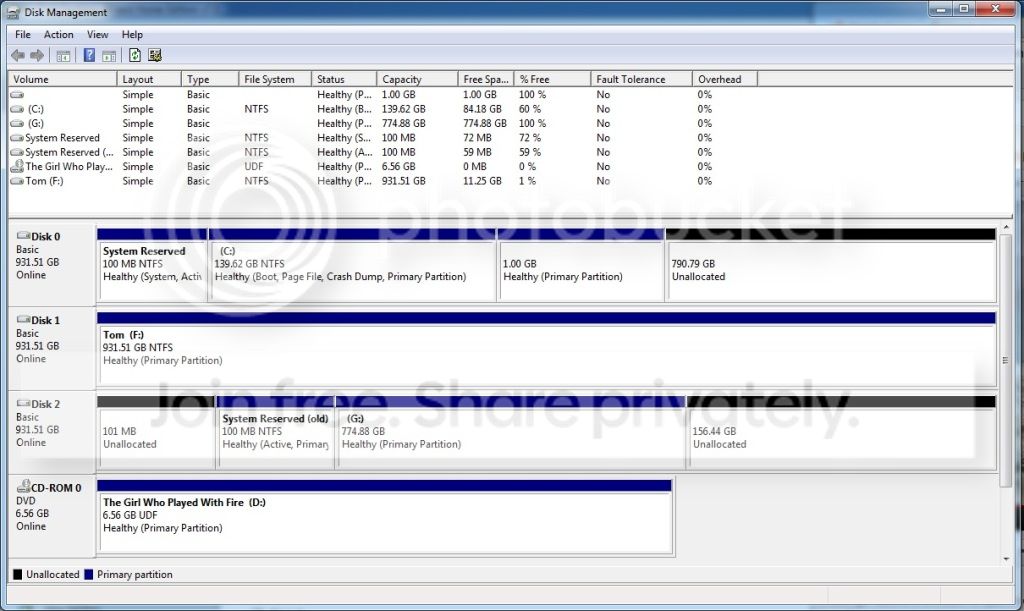Select 101 MB Unallocated space on Disk 2
The width and height of the screenshot is (1024, 611).
point(156,432)
